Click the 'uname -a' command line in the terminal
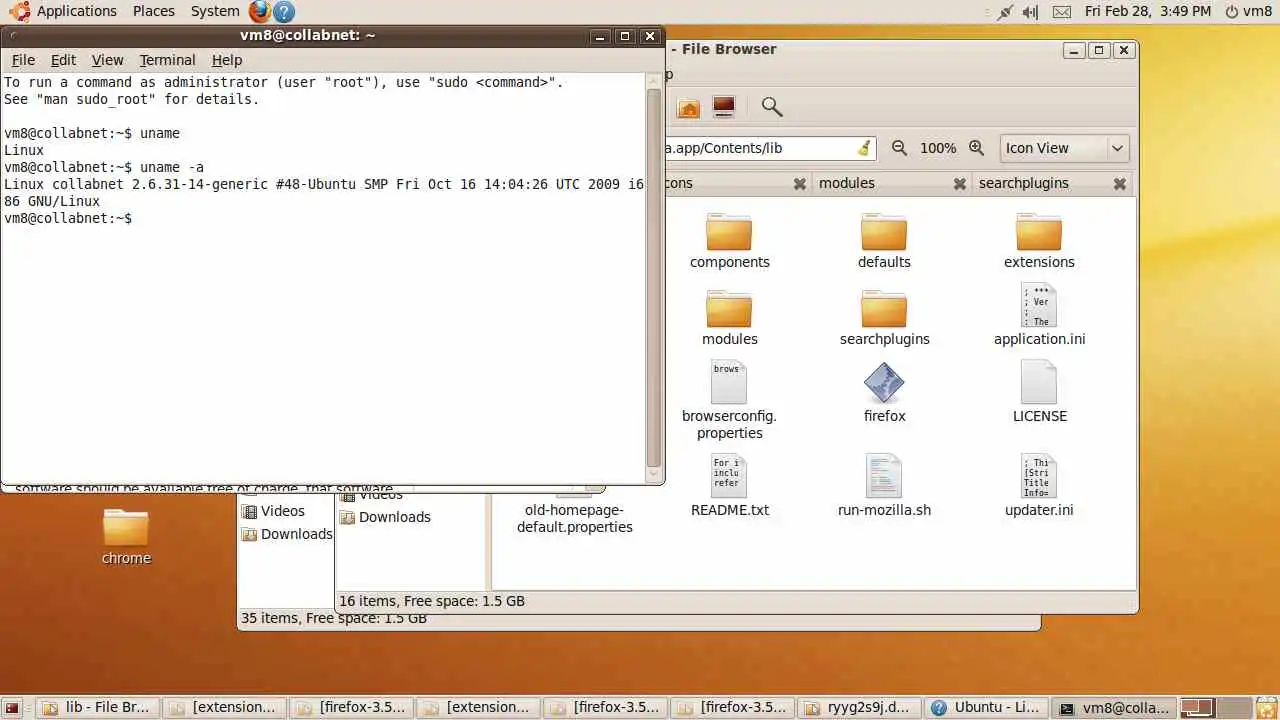 coord(104,167)
